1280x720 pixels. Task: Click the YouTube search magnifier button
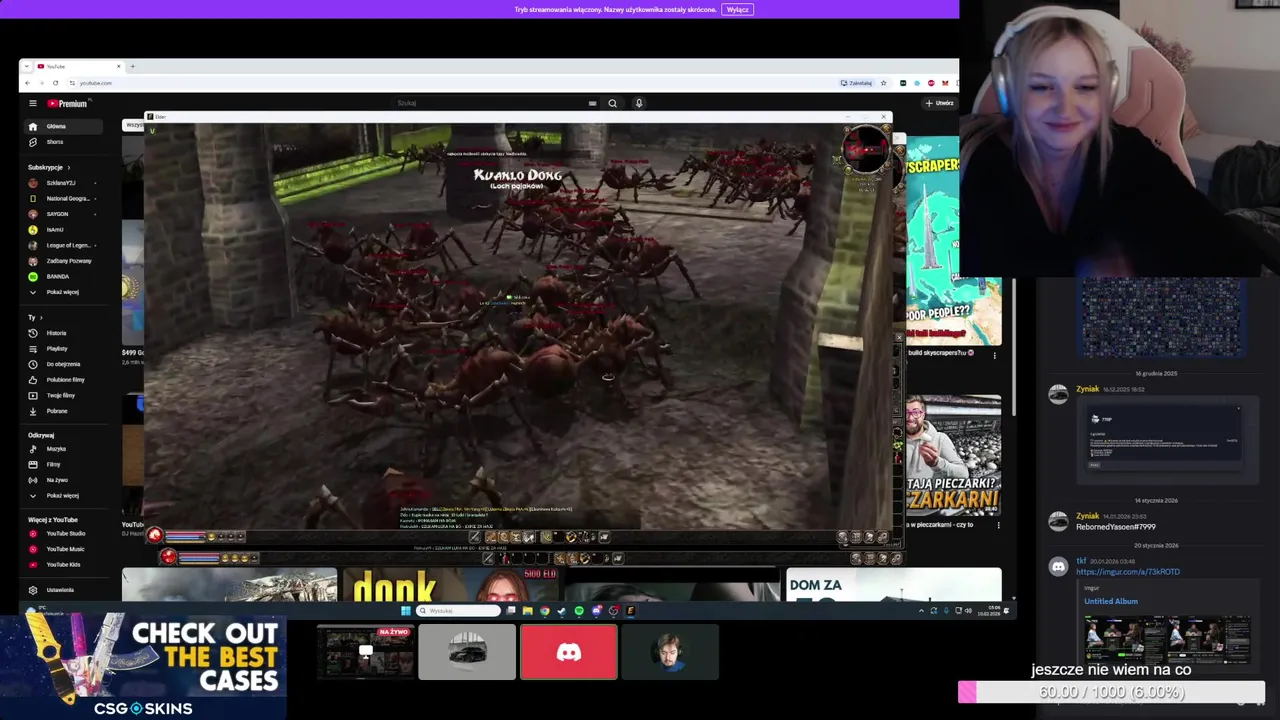tap(612, 103)
